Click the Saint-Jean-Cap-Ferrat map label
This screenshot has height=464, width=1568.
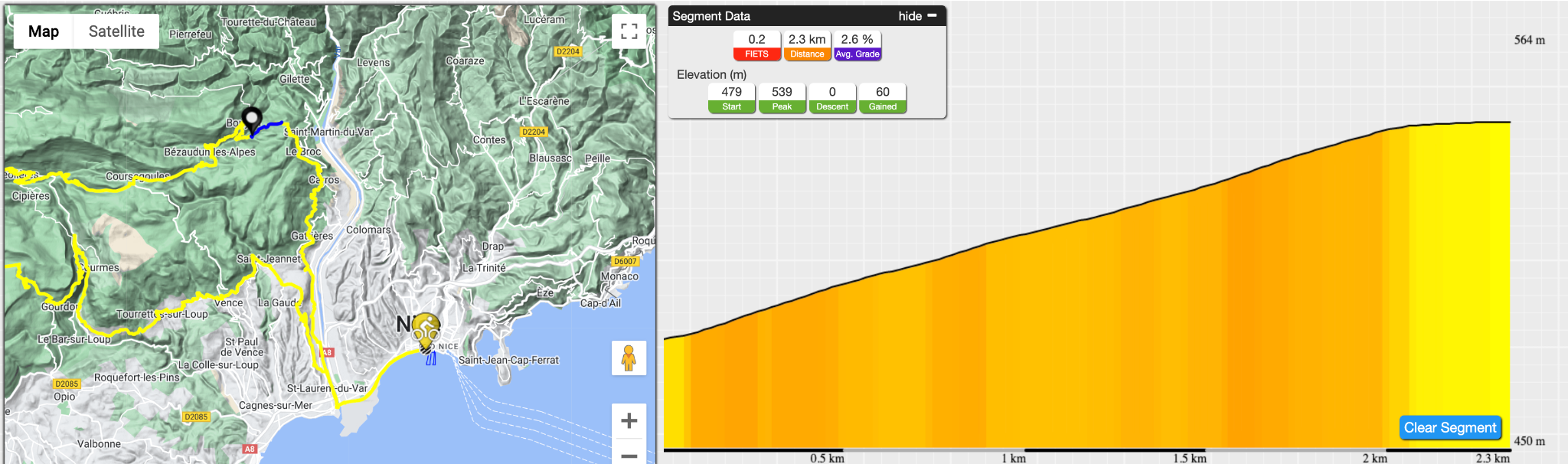pyautogui.click(x=508, y=360)
